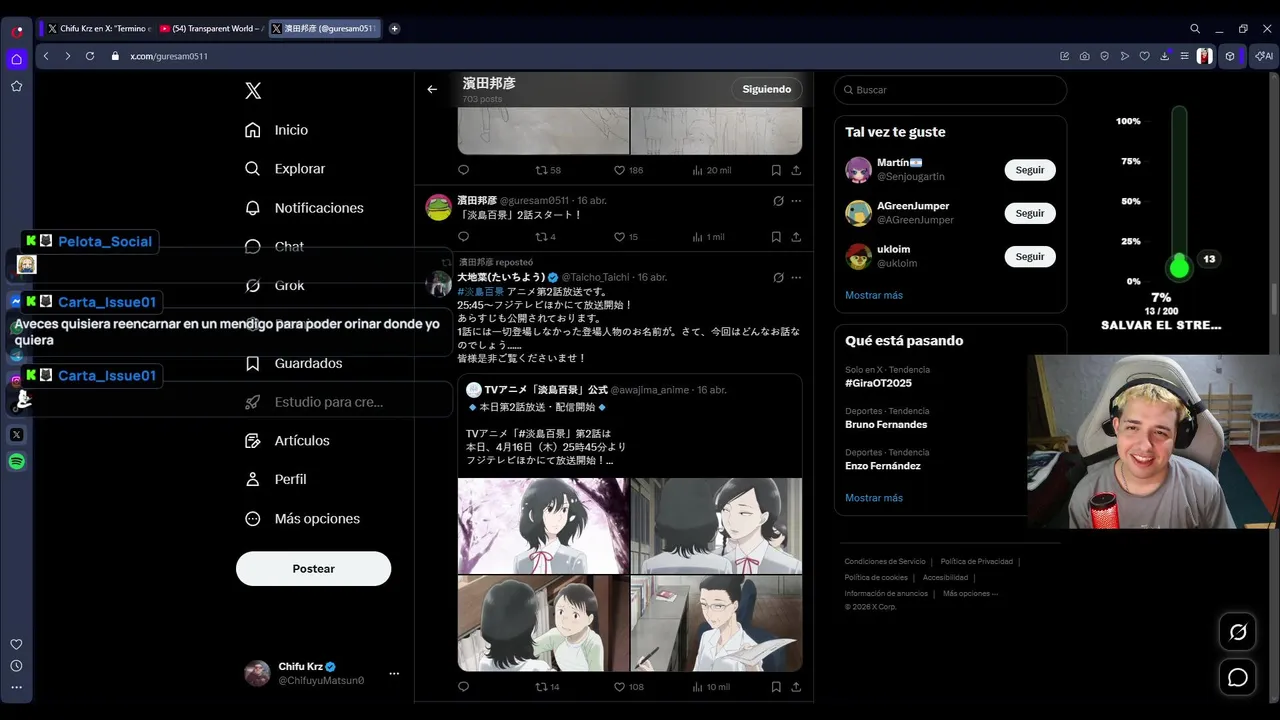Go to Inicio in X navigation
The width and height of the screenshot is (1280, 720).
click(277, 130)
